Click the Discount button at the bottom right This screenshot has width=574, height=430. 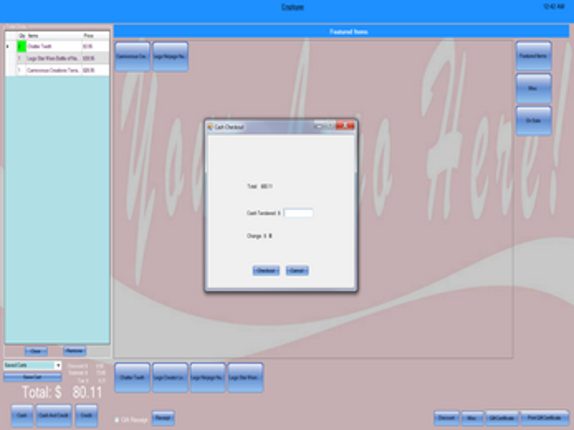pyautogui.click(x=447, y=418)
